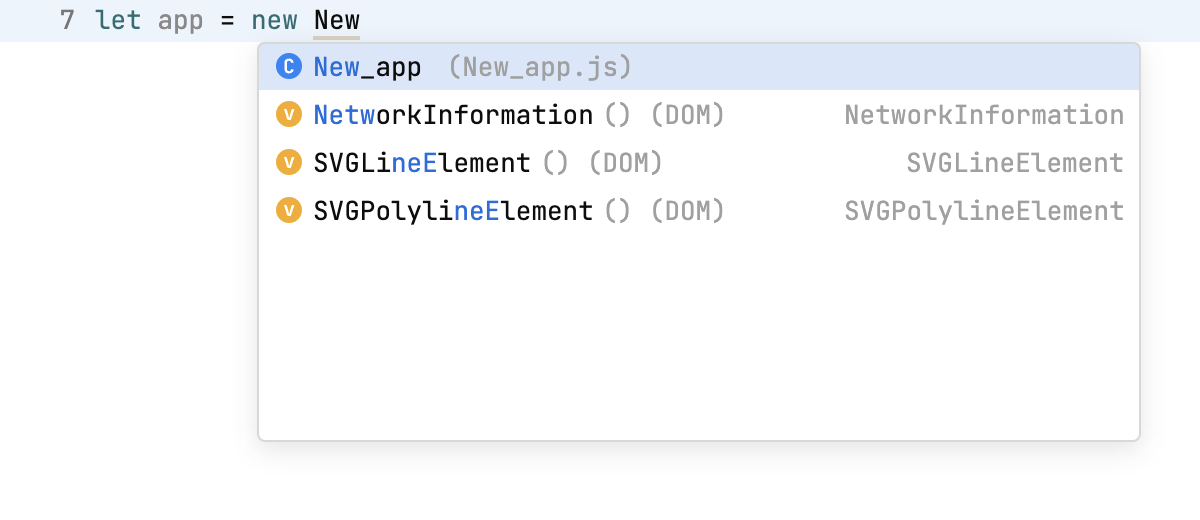Click the right-aligned SVGLineElement type label

[1015, 163]
